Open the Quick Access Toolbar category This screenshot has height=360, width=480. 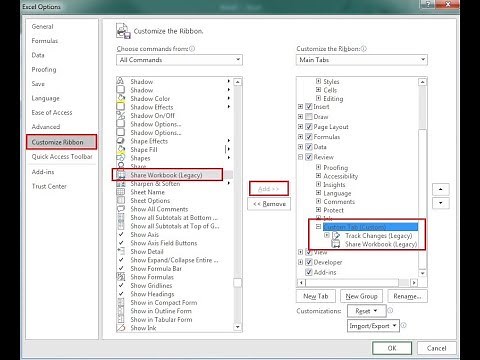point(62,156)
